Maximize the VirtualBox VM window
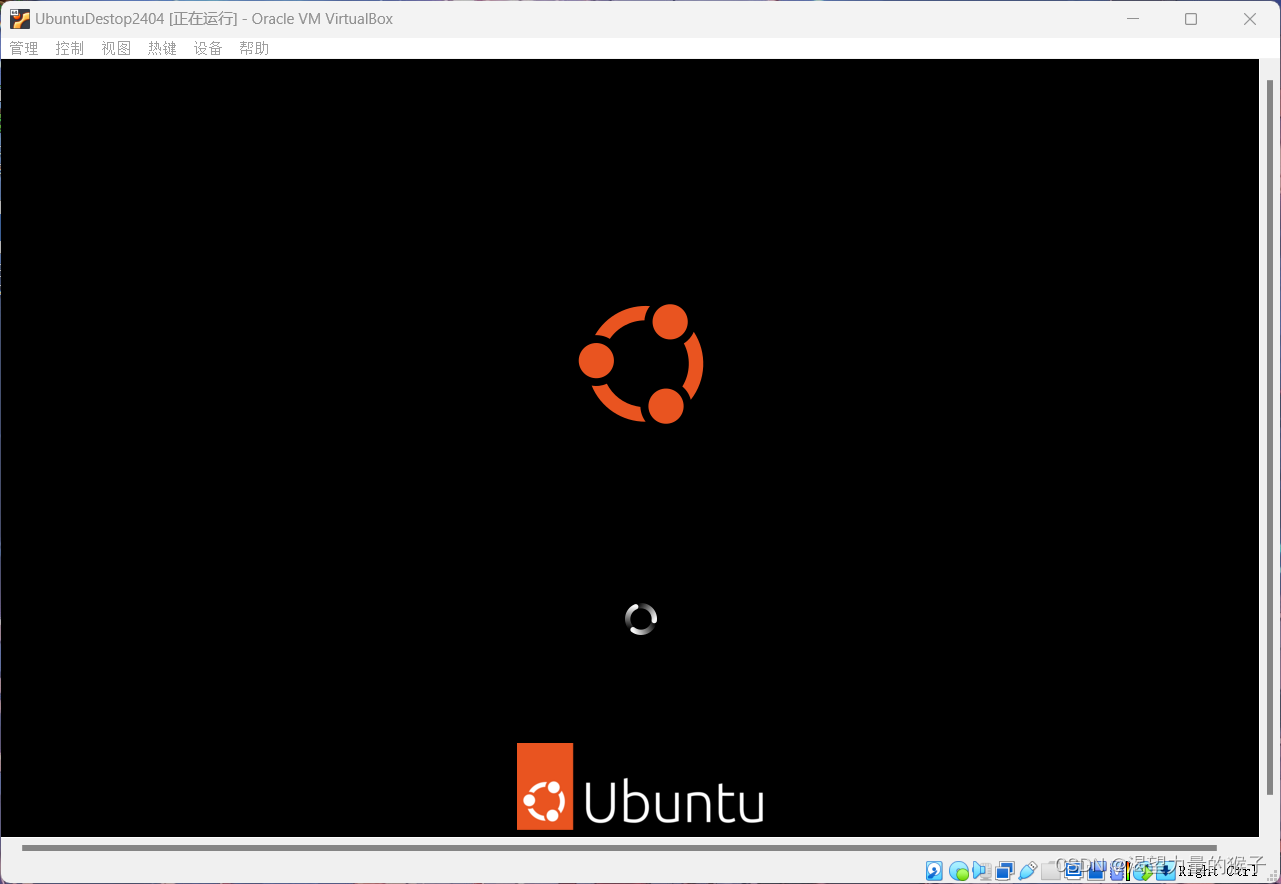The width and height of the screenshot is (1281, 884). [1191, 19]
